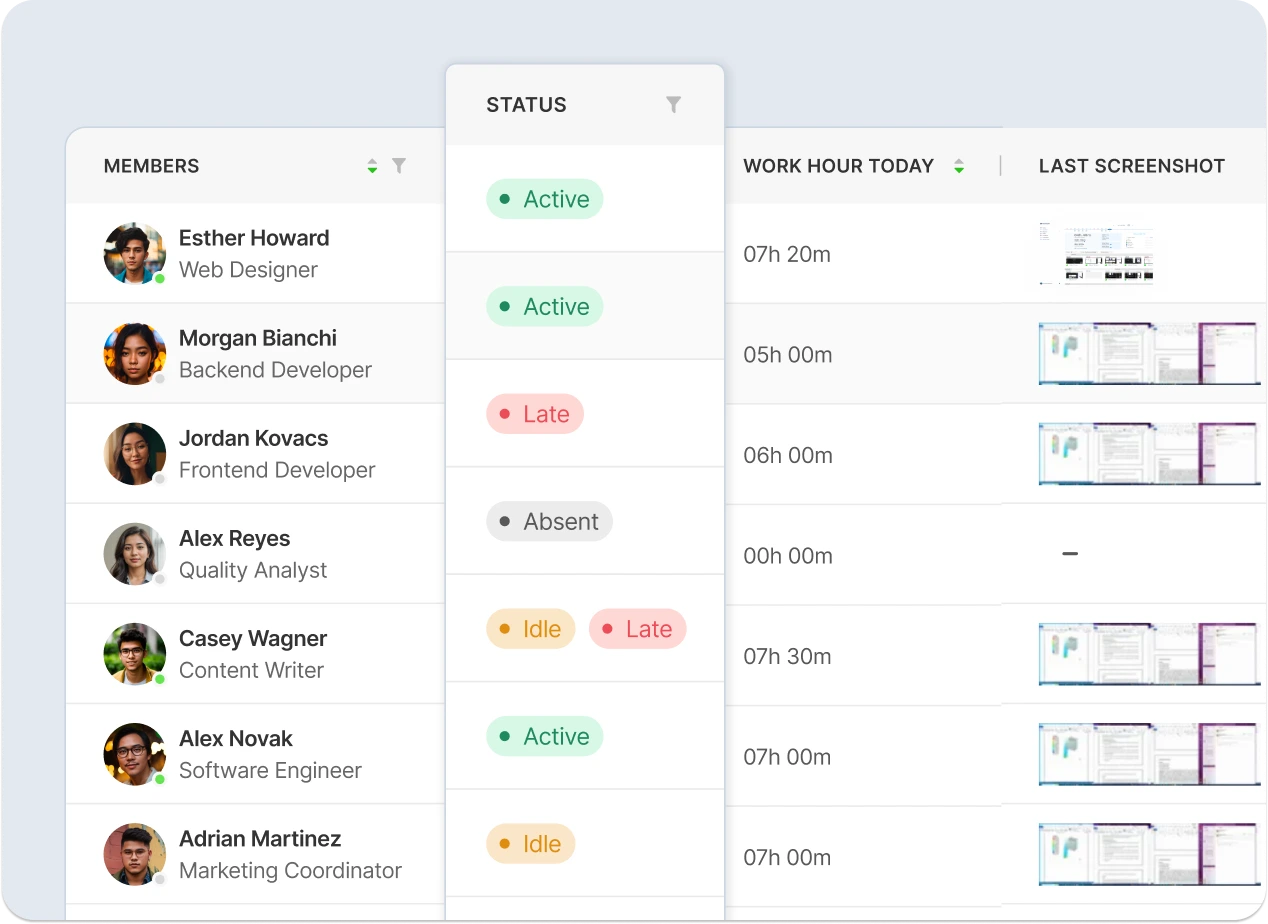Click the Late status badge for Jordan Kovacs
This screenshot has width=1268, height=924.
(x=535, y=414)
